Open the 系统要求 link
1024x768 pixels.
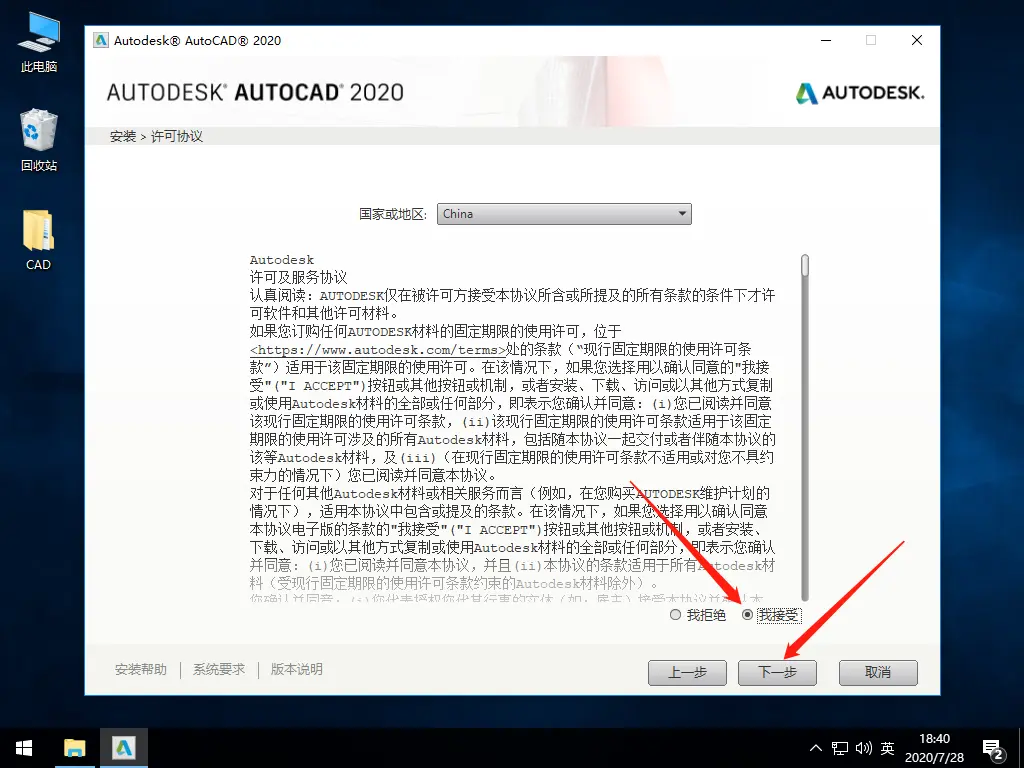tap(219, 669)
